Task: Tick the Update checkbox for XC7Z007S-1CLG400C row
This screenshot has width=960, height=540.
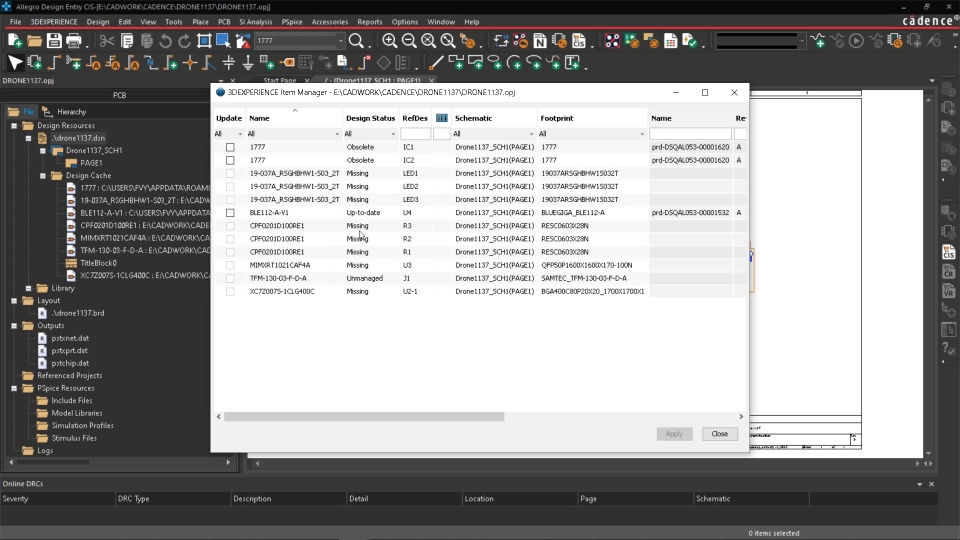Action: pos(230,292)
